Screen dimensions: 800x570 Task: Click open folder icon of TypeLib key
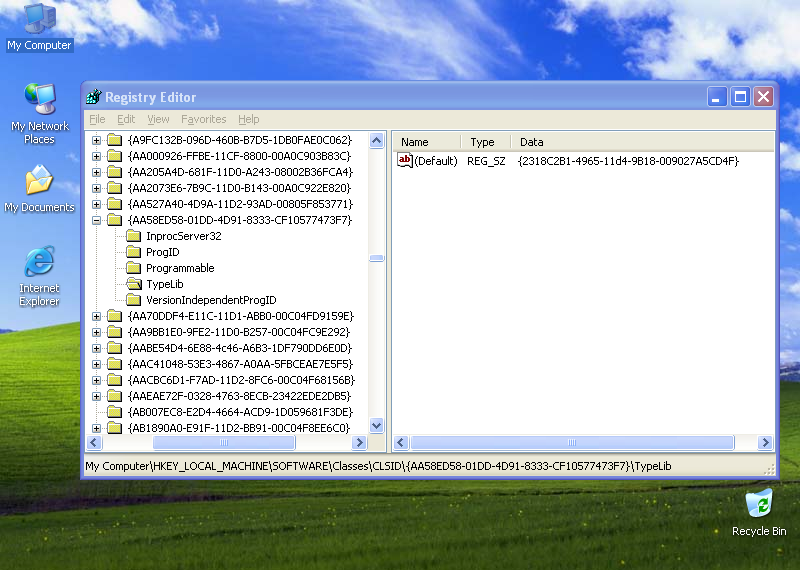(x=134, y=284)
